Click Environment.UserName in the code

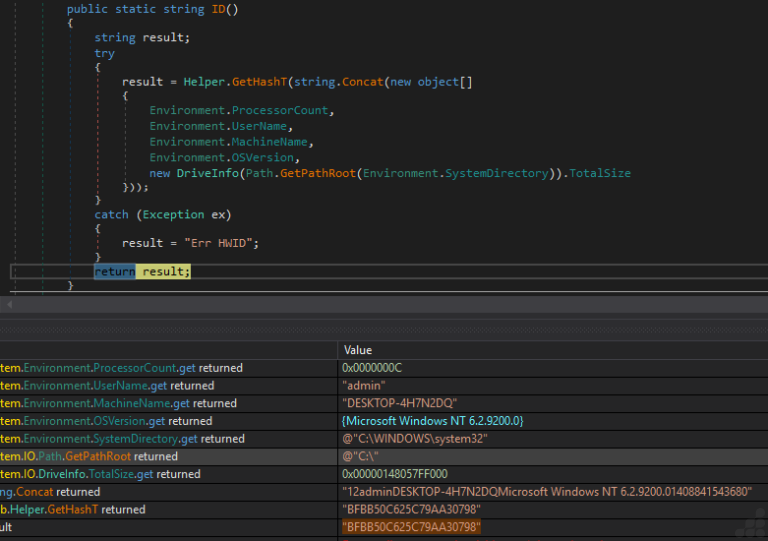[218, 126]
